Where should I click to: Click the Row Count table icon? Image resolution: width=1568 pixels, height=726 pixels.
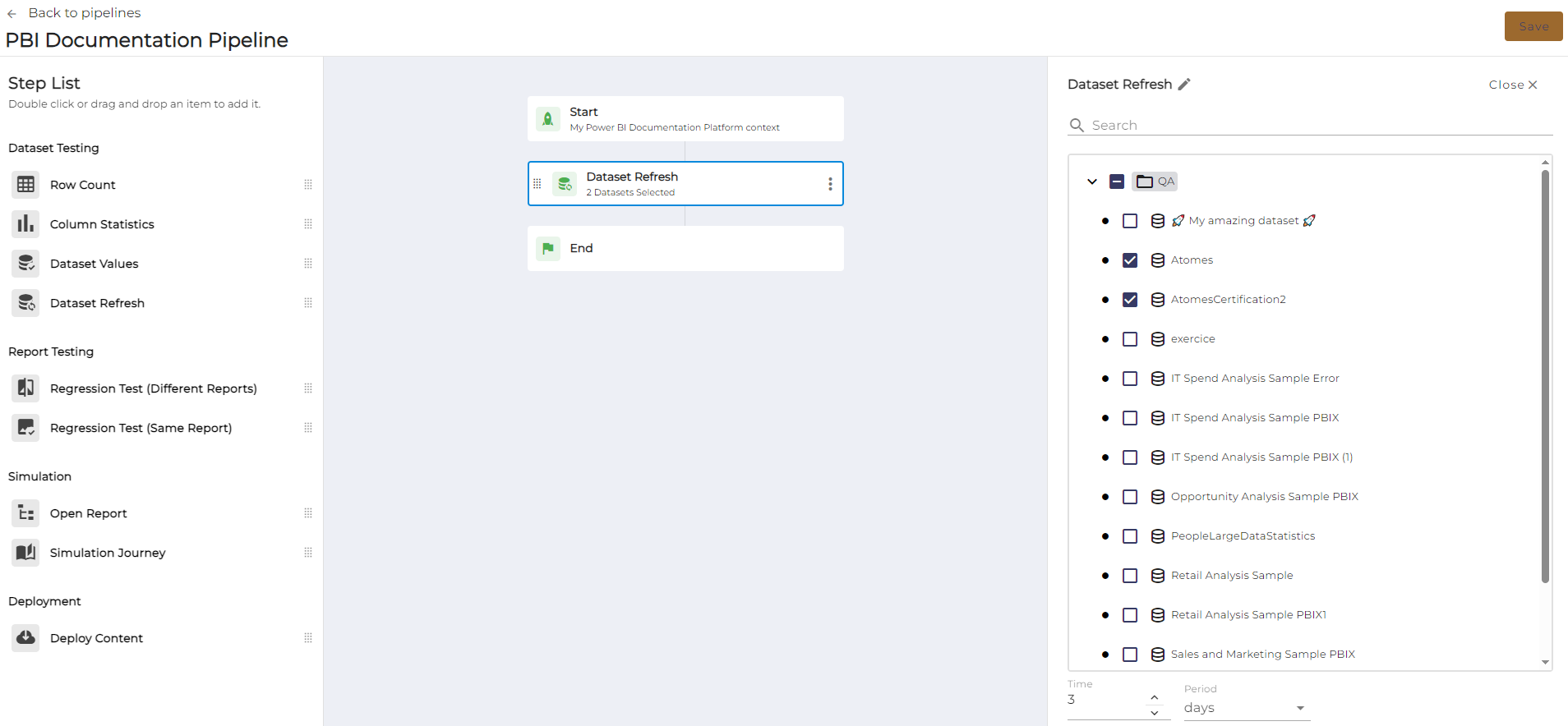25,185
